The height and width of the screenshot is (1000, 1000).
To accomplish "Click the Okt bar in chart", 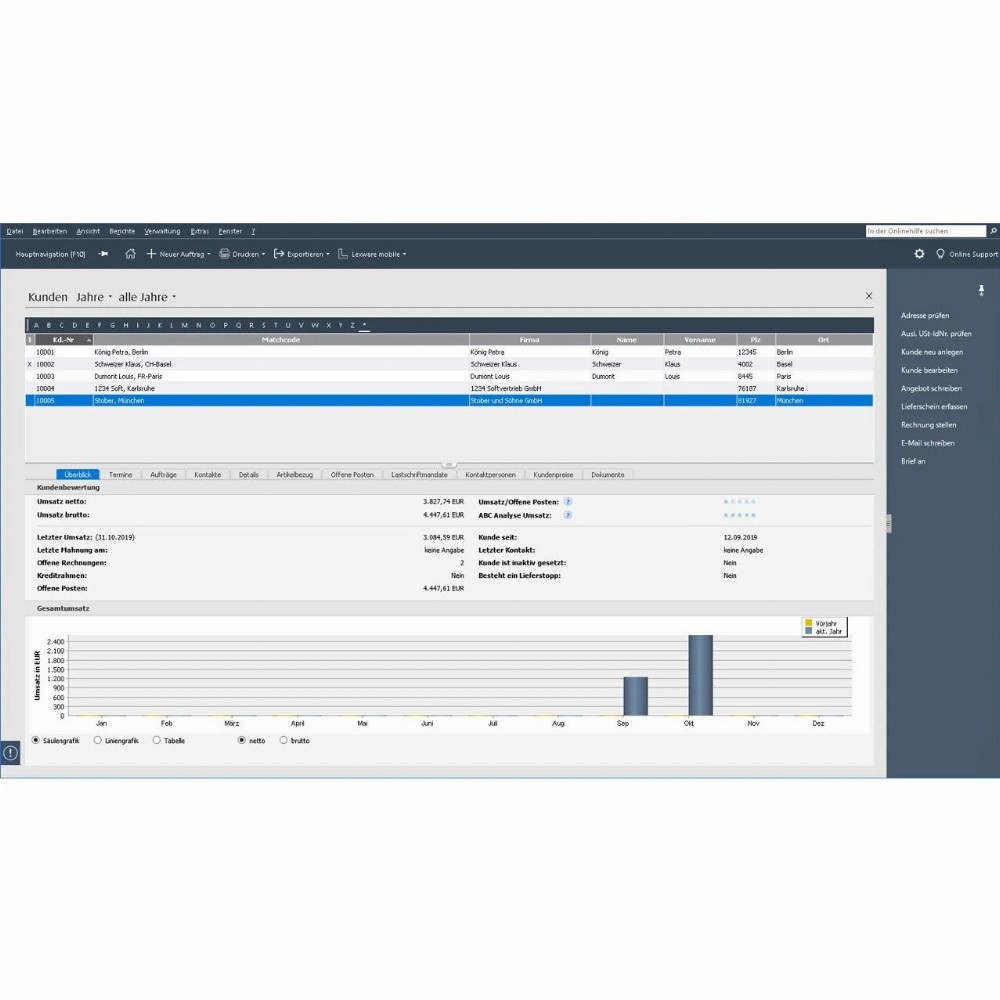I will pyautogui.click(x=700, y=675).
